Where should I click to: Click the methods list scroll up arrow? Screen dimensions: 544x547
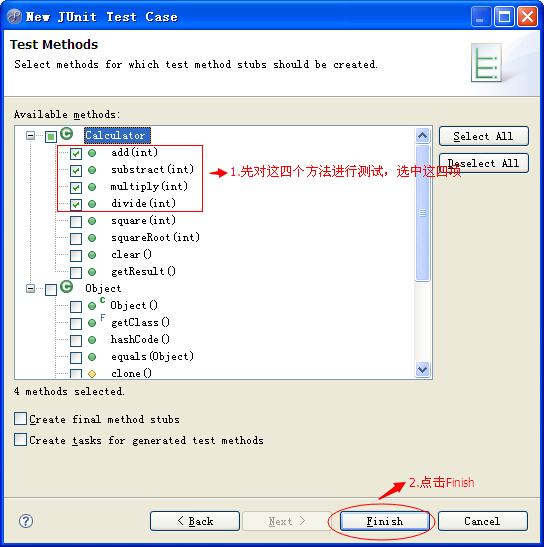coord(423,135)
